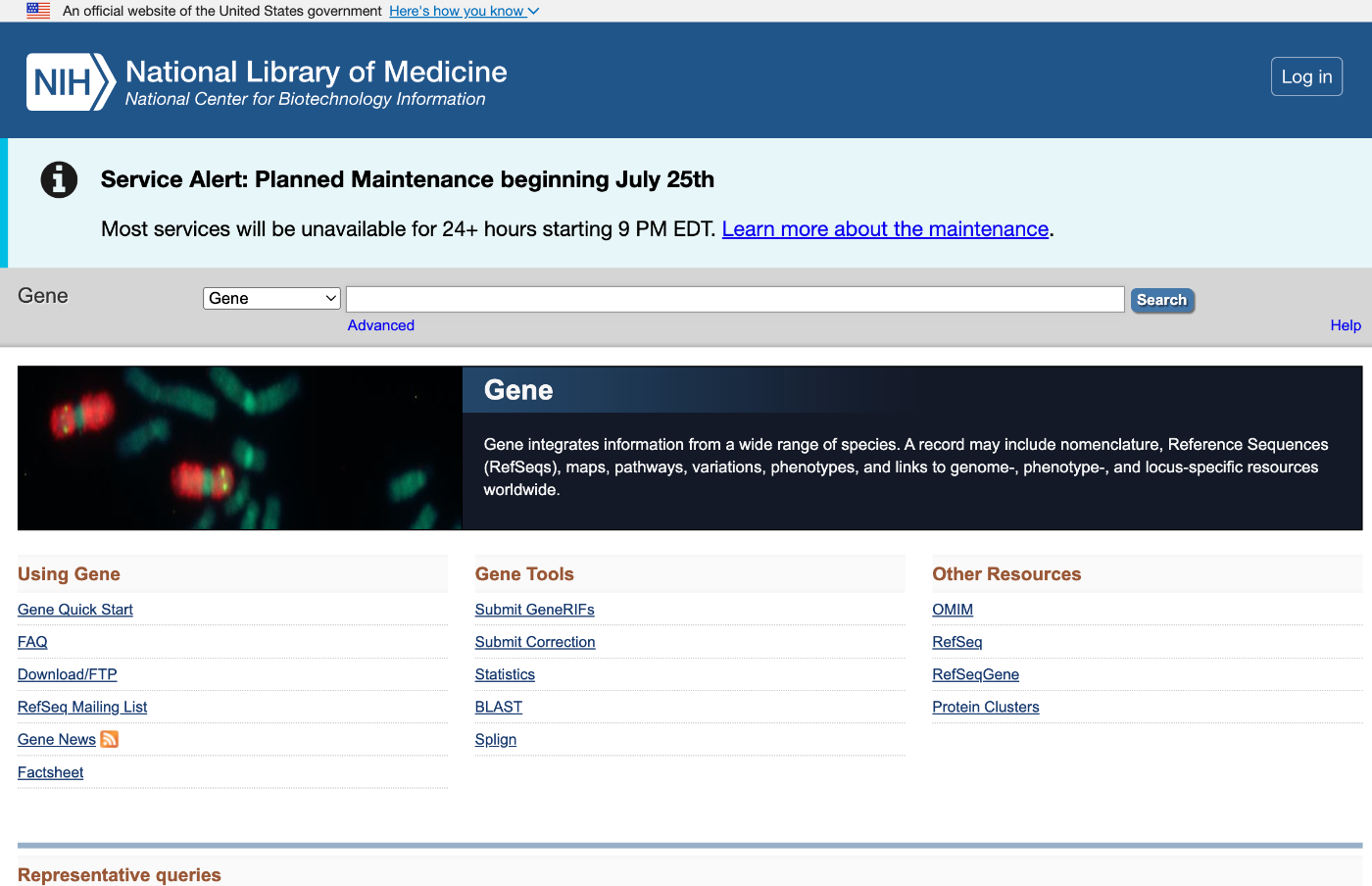The height and width of the screenshot is (886, 1372).
Task: Open the FAQ link
Action: pyautogui.click(x=32, y=642)
